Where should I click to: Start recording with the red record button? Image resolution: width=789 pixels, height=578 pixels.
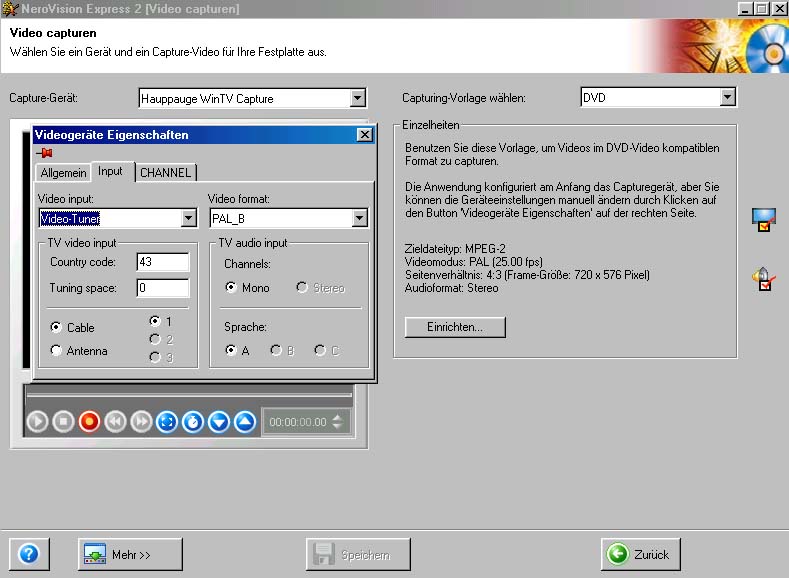90,422
